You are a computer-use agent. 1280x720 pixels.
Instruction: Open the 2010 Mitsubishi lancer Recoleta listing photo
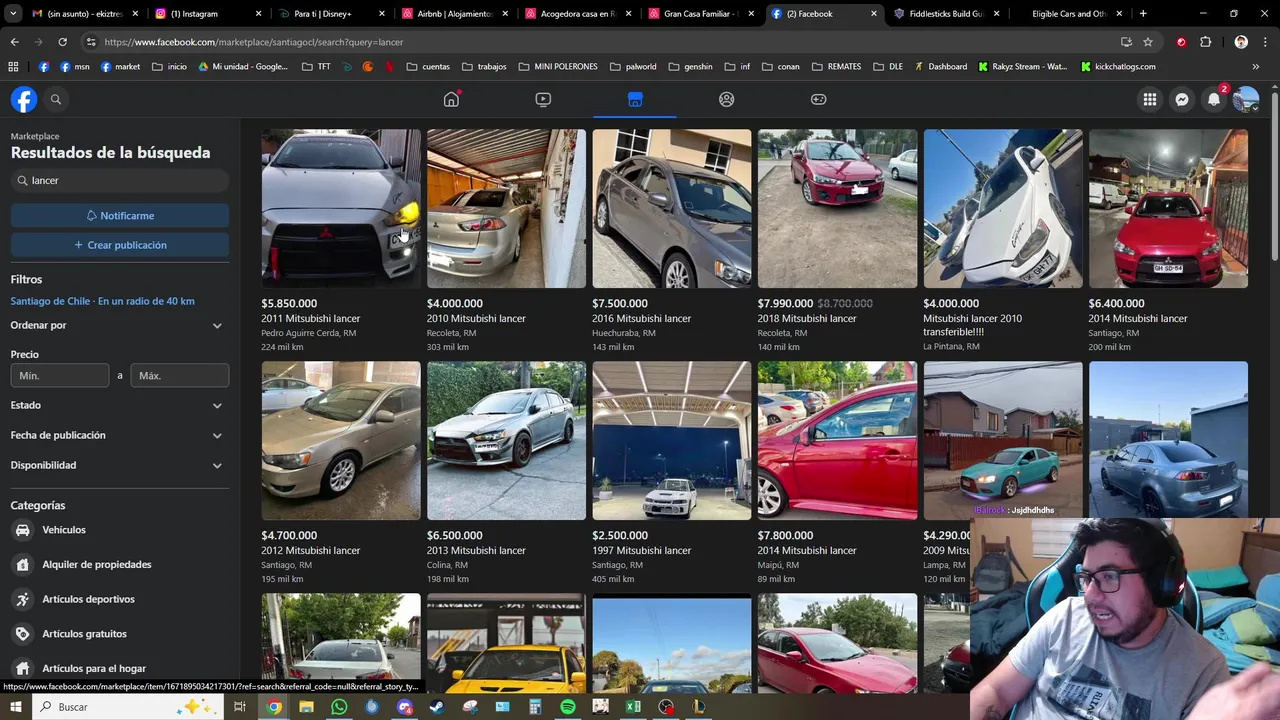point(506,208)
